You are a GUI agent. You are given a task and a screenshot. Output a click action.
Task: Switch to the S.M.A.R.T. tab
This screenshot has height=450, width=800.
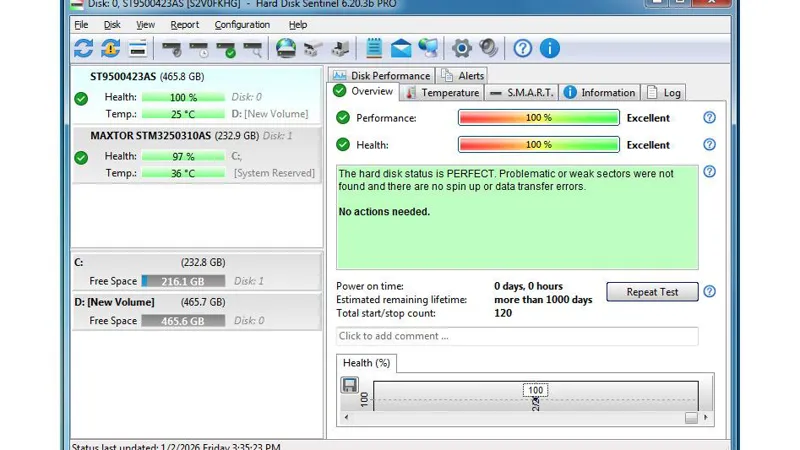(x=521, y=93)
